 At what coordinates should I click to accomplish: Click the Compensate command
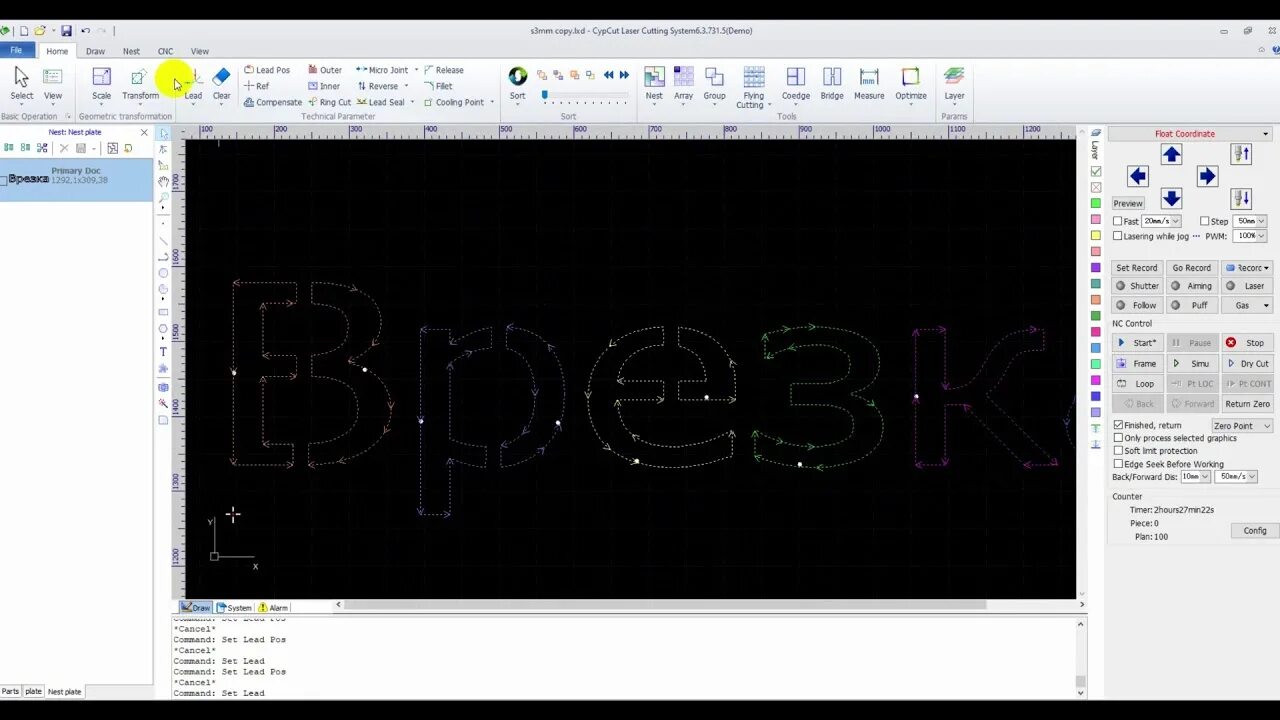(272, 102)
